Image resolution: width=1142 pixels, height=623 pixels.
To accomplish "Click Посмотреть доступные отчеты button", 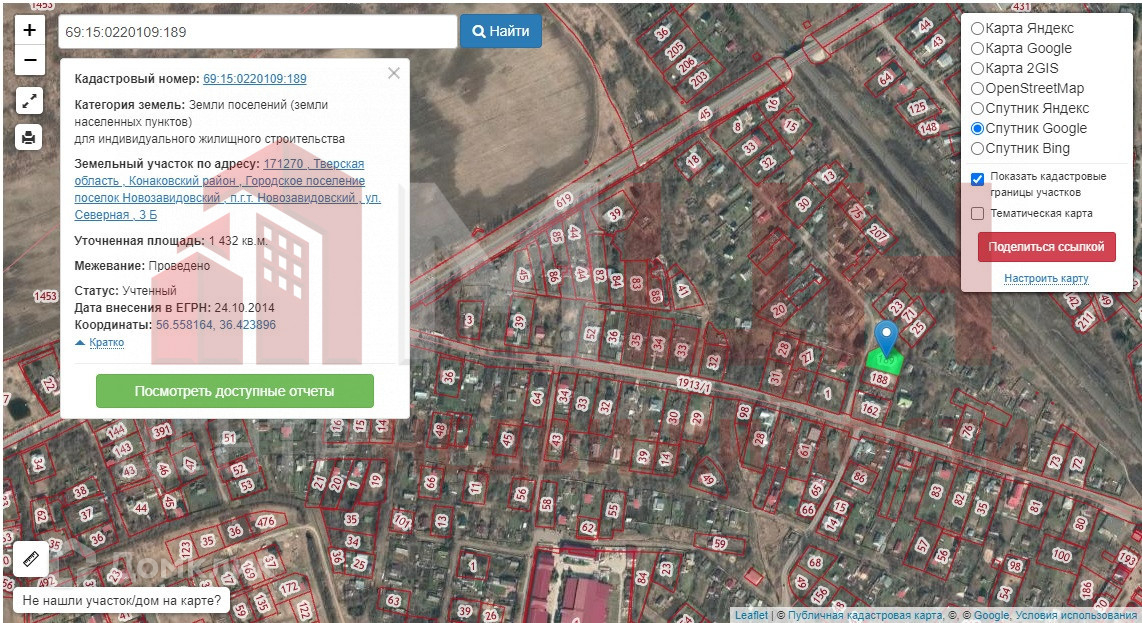I will tap(235, 391).
